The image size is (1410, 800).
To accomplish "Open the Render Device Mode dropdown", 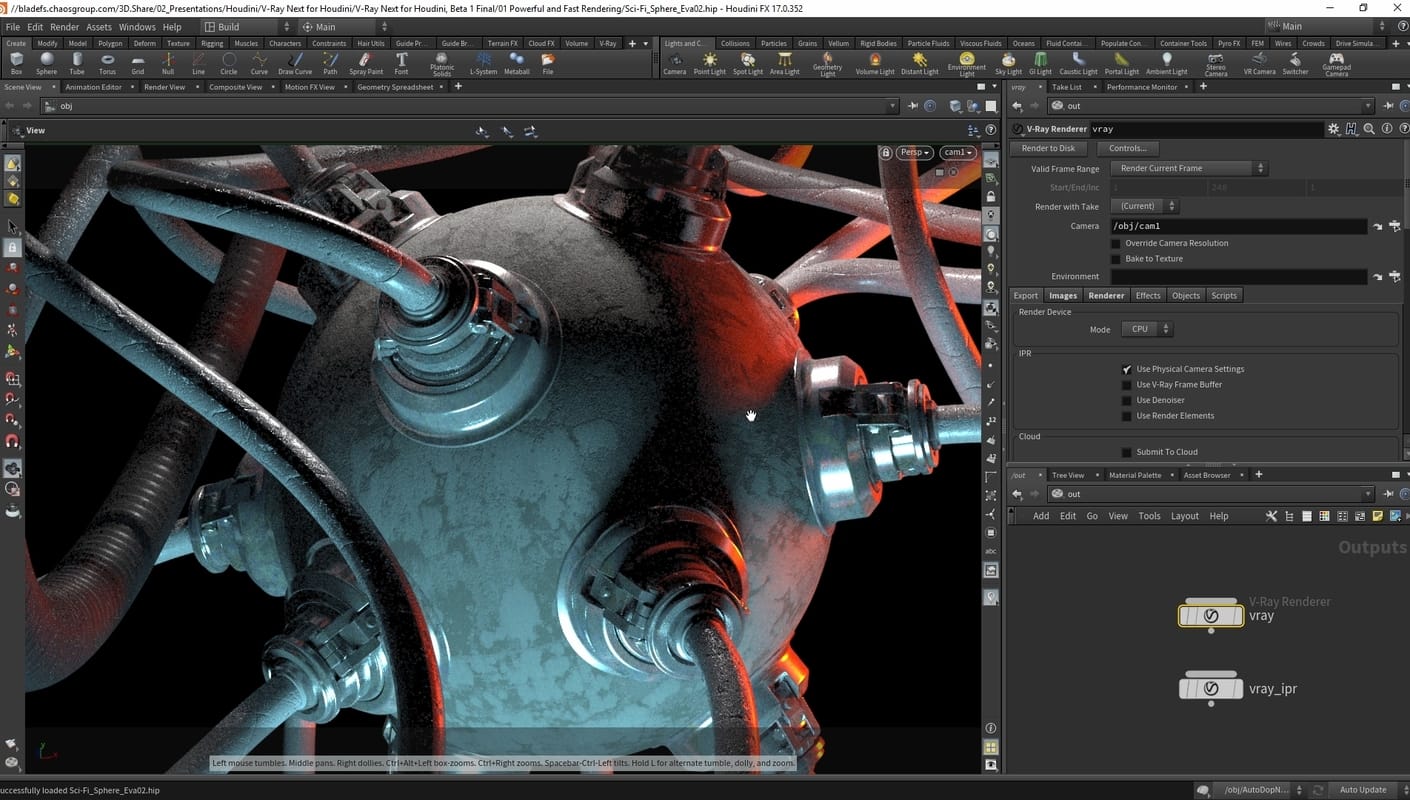I will pos(1145,329).
